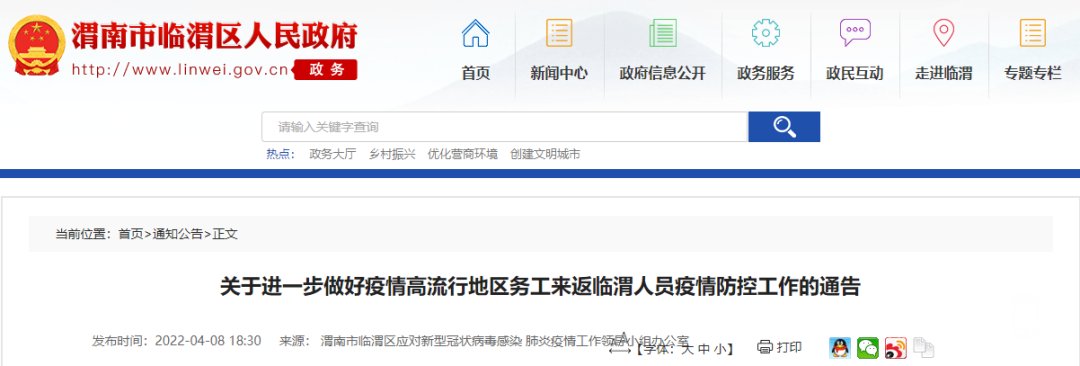The height and width of the screenshot is (366, 1080).
Task: Click 正文 in the breadcrumb
Action: tap(225, 234)
